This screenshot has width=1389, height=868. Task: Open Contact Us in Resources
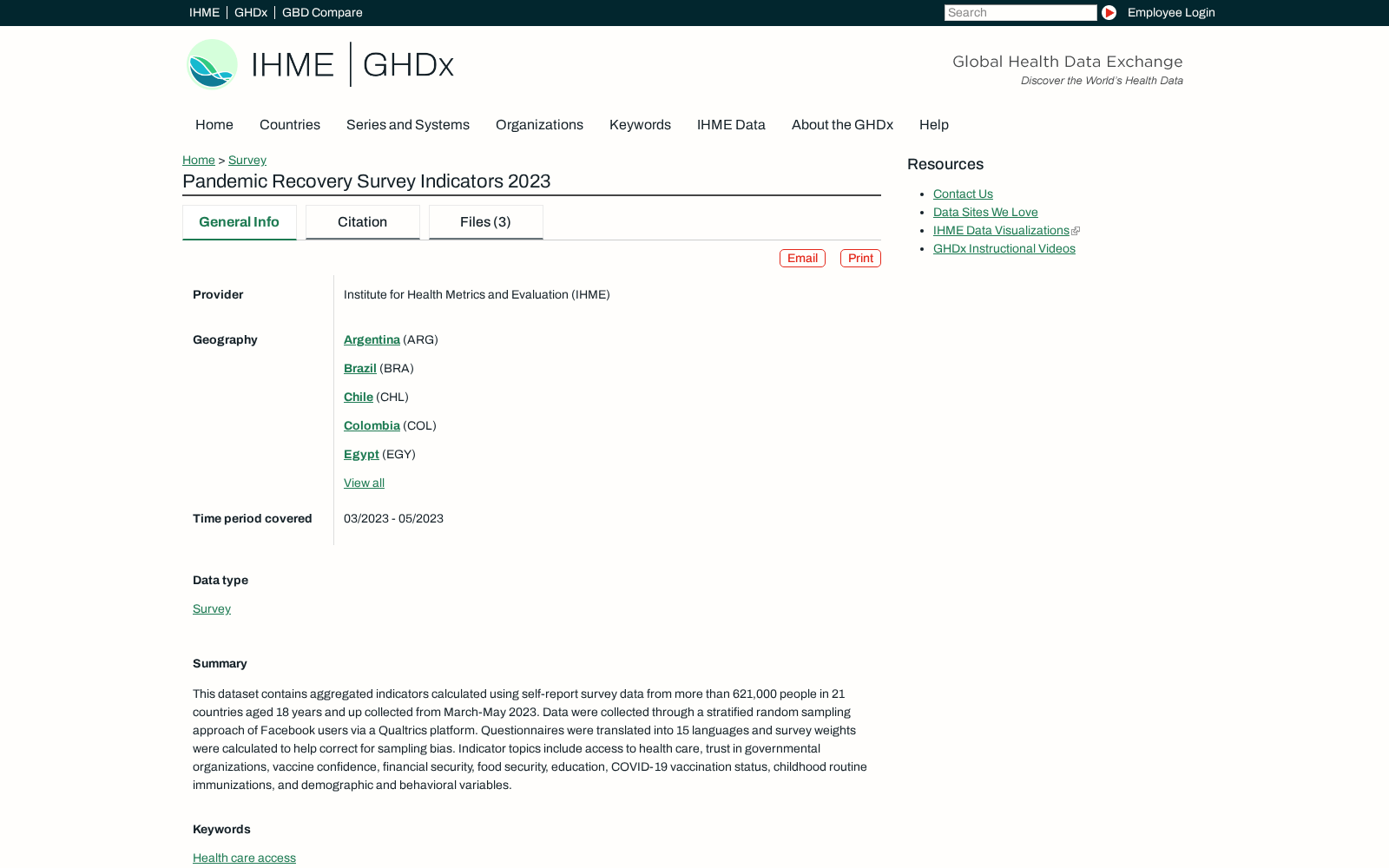pos(963,194)
